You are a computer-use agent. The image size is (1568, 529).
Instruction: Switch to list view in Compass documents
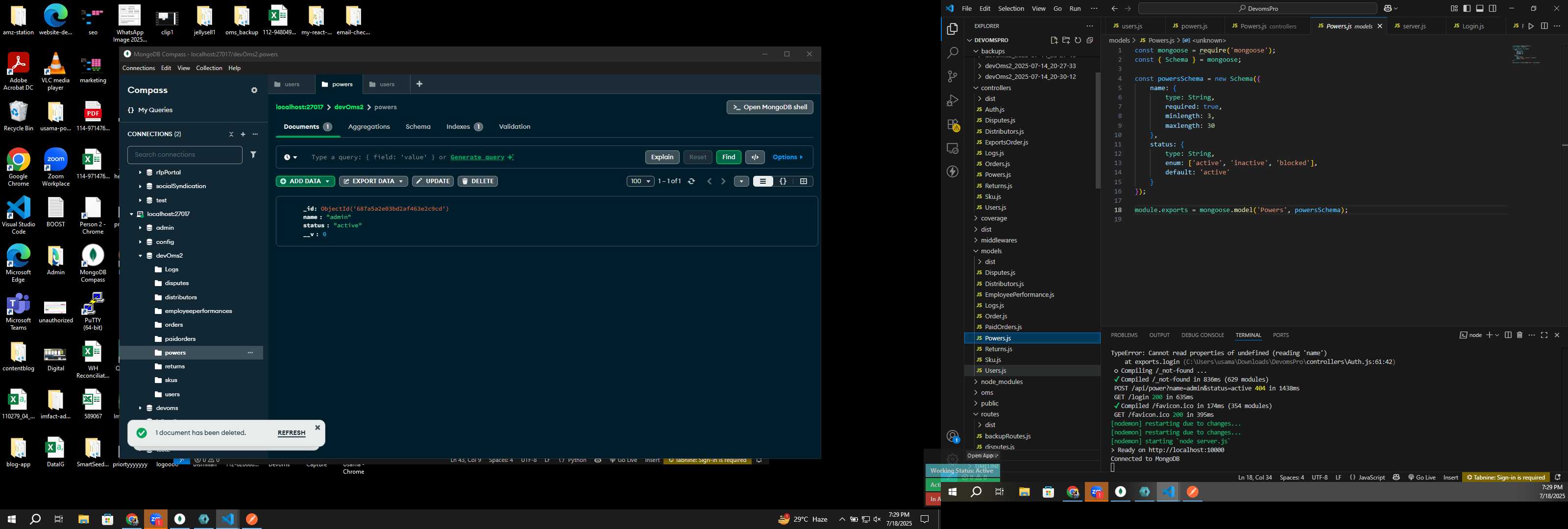click(x=763, y=181)
